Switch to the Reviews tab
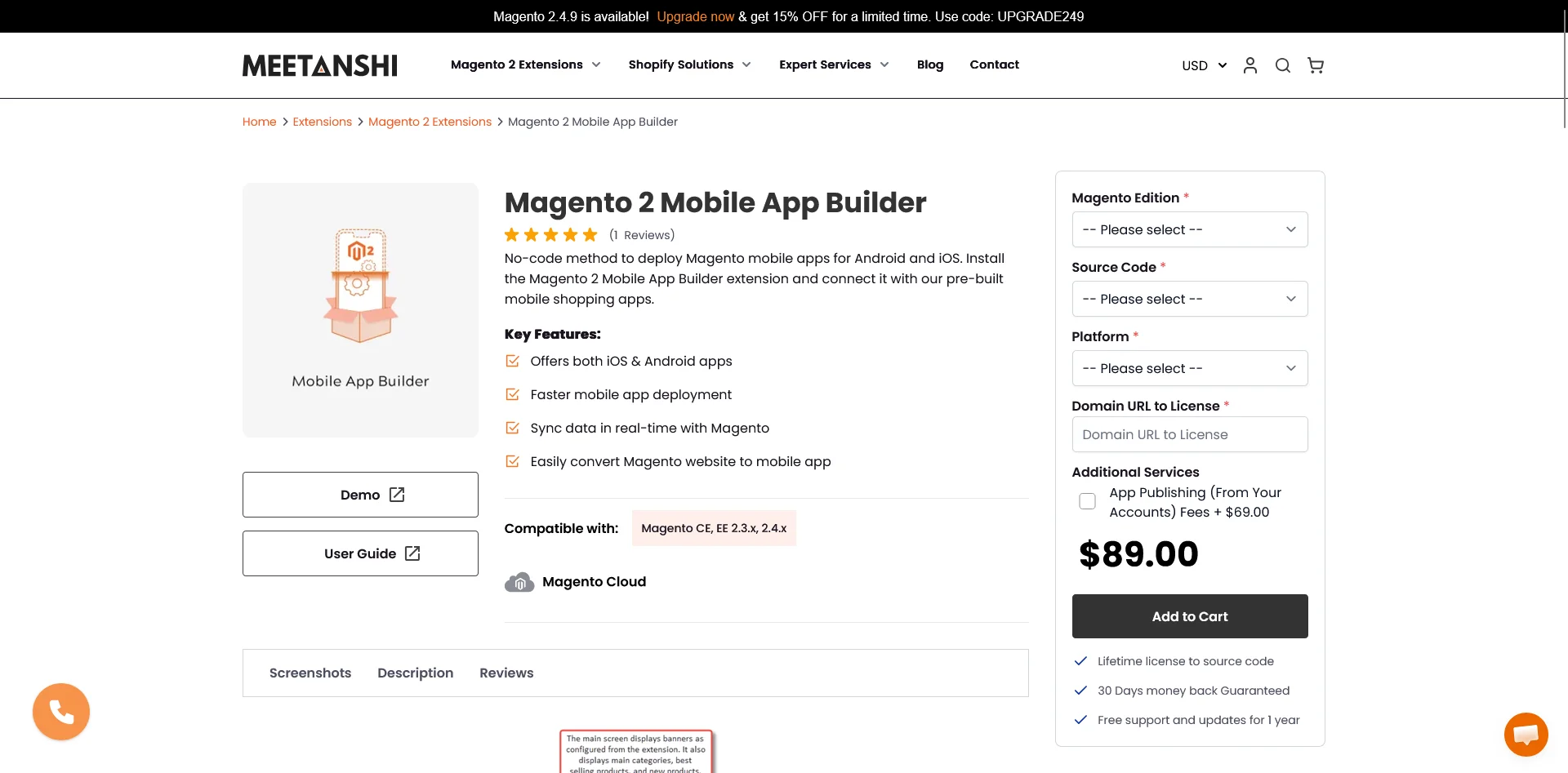 [506, 673]
